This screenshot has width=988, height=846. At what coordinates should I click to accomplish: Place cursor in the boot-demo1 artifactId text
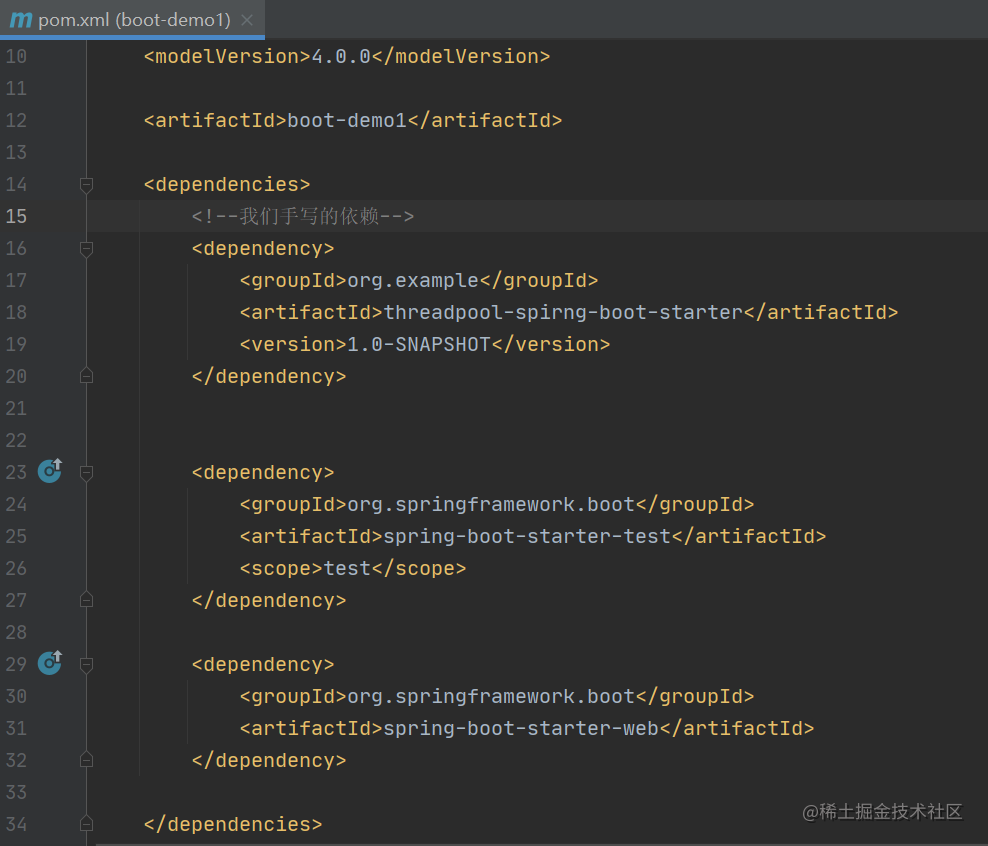pos(345,120)
